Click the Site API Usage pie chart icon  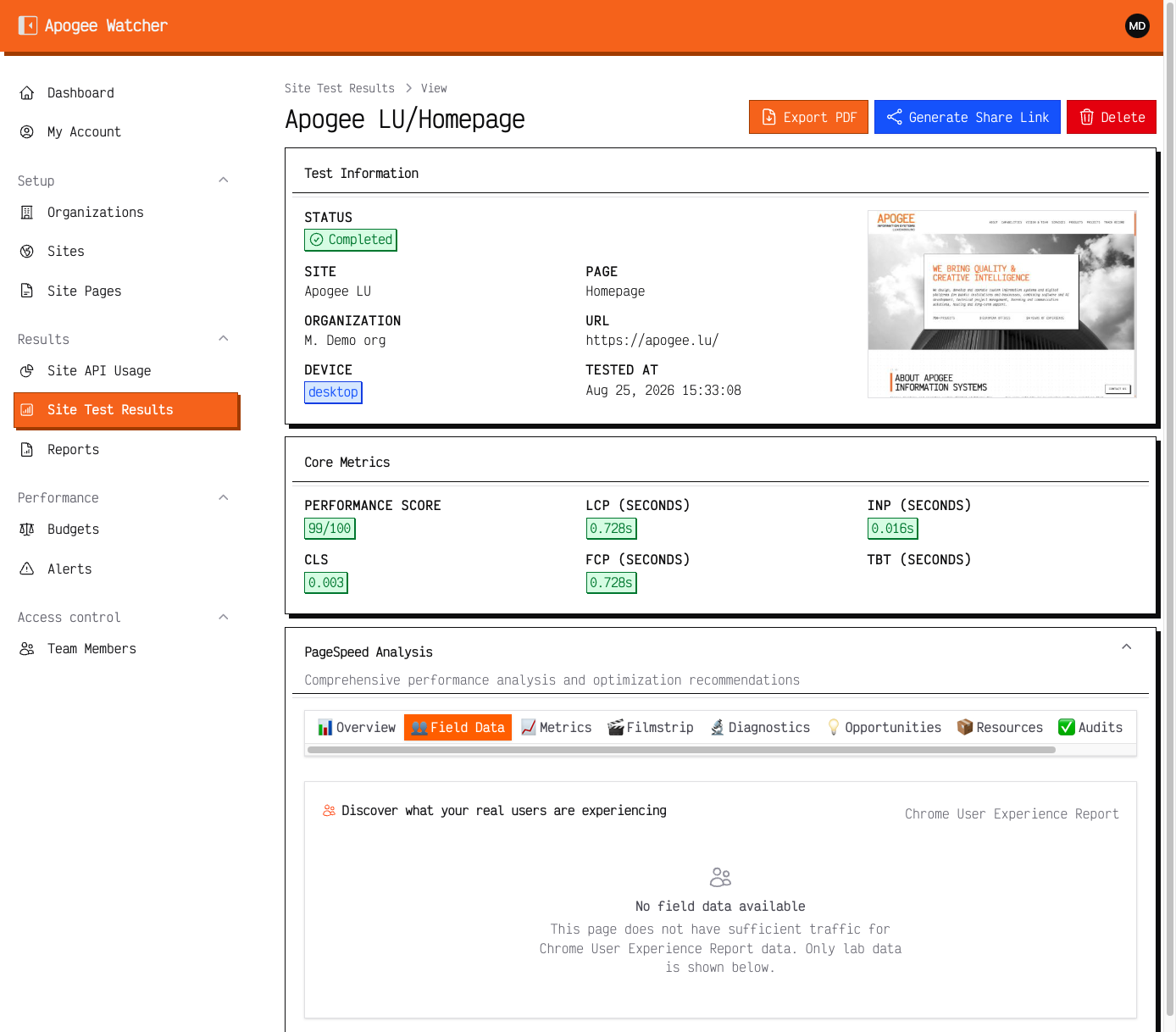point(27,370)
